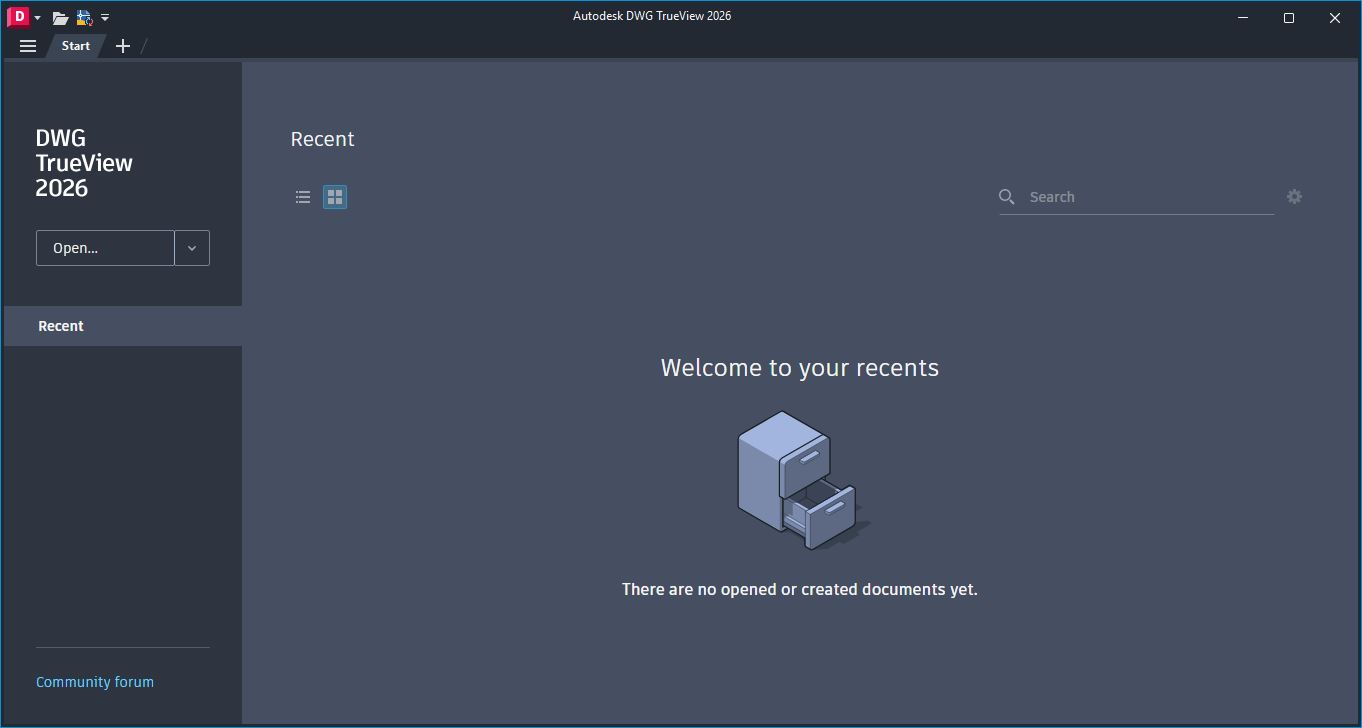Click the 'Autodesk DWG TrueView 2026' window title

[x=652, y=16]
